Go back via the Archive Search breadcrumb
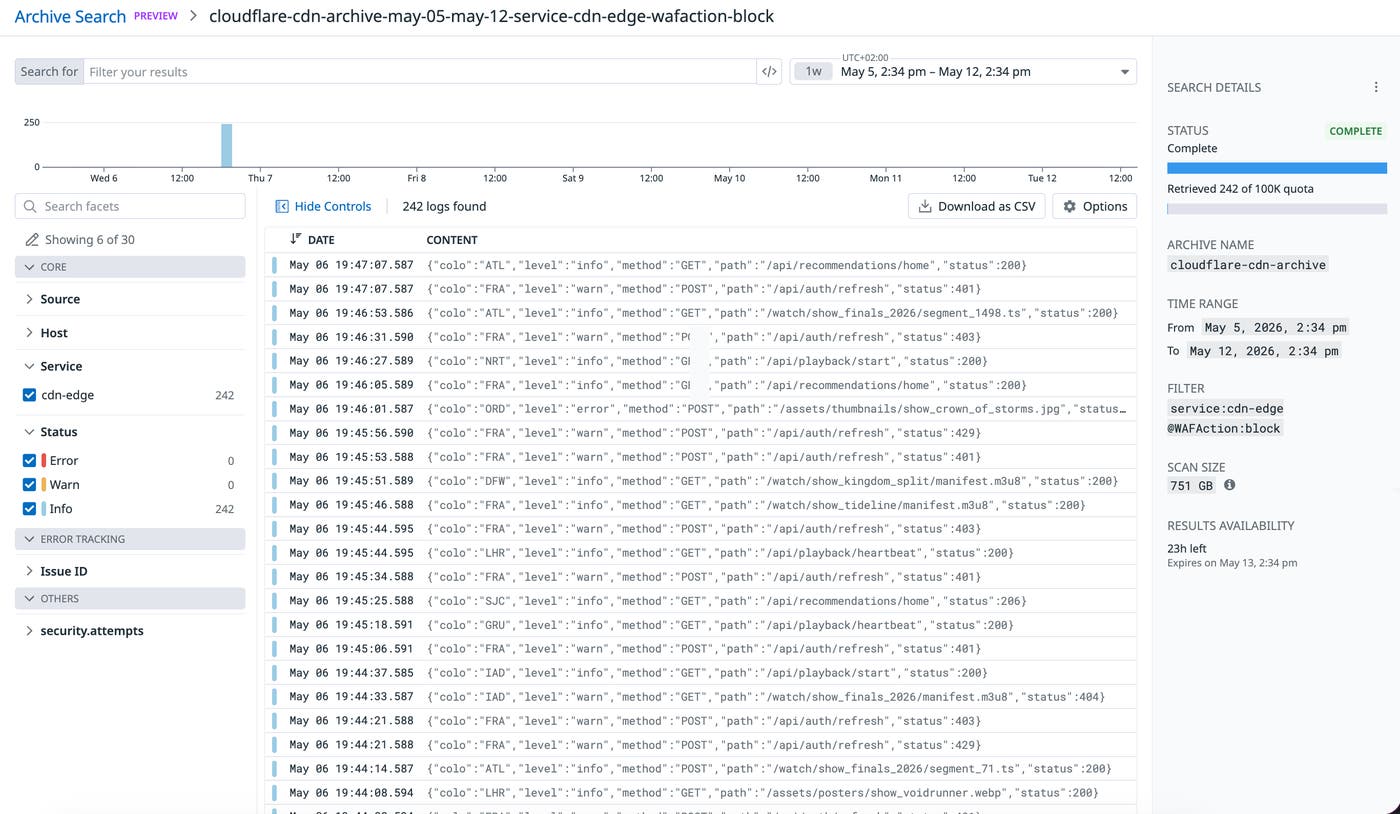Viewport: 1400px width, 814px height. point(70,17)
